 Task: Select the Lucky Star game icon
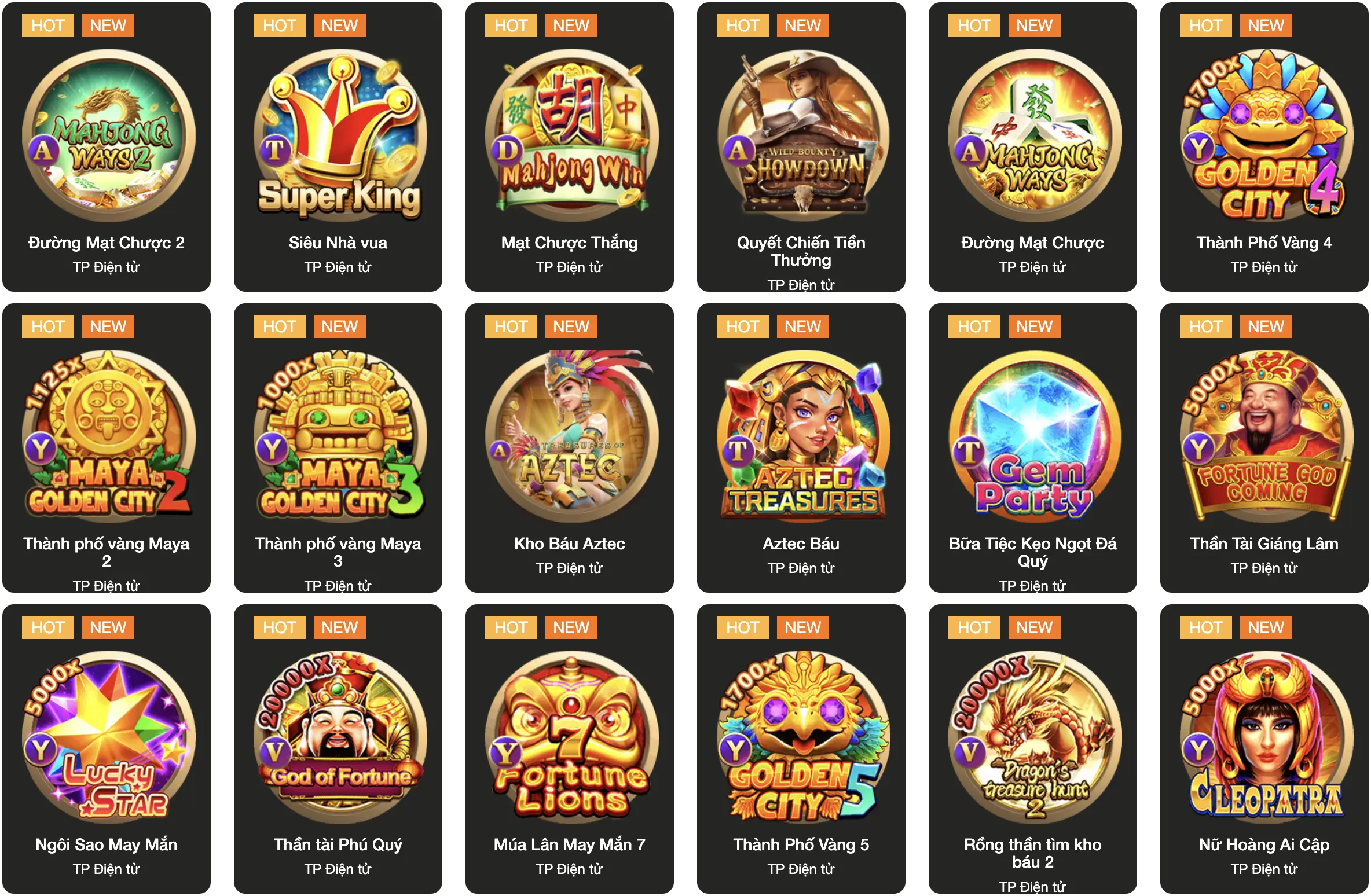pos(109,737)
